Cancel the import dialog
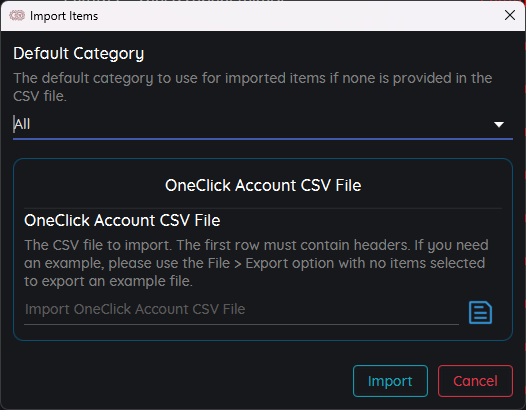526x410 pixels. 475,381
